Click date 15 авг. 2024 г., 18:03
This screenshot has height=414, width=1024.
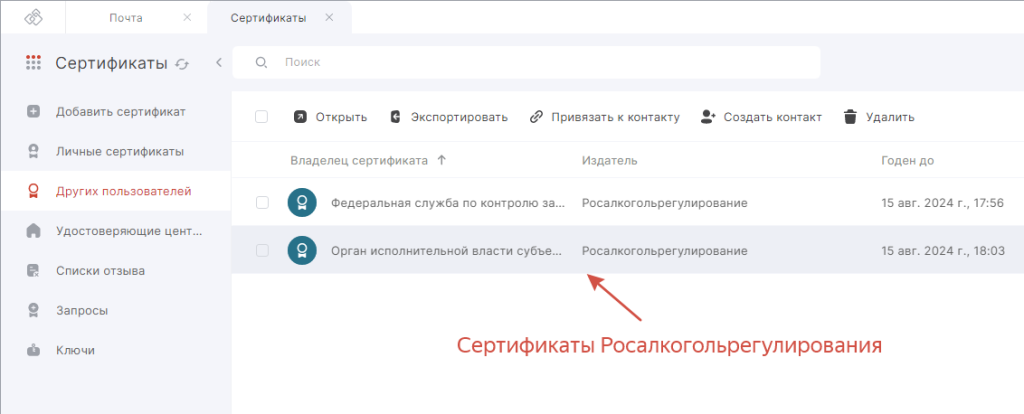[943, 251]
